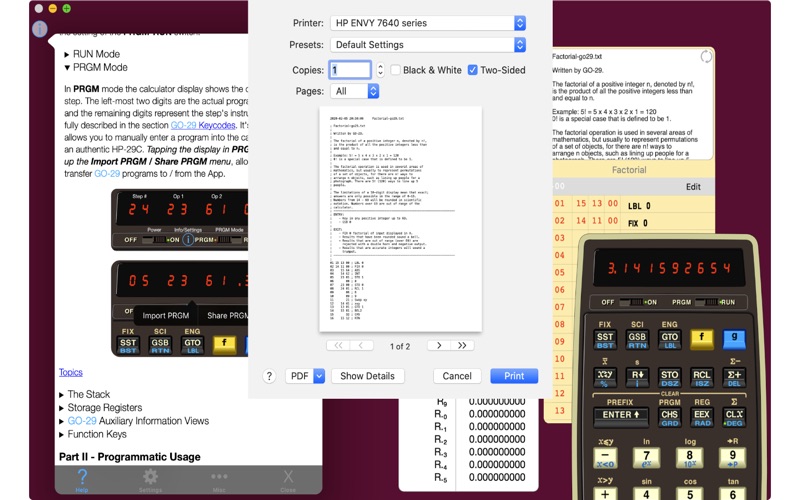This screenshot has height=500, width=800.
Task: Follow the GO-29 Keycodes link
Action: pyautogui.click(x=203, y=126)
